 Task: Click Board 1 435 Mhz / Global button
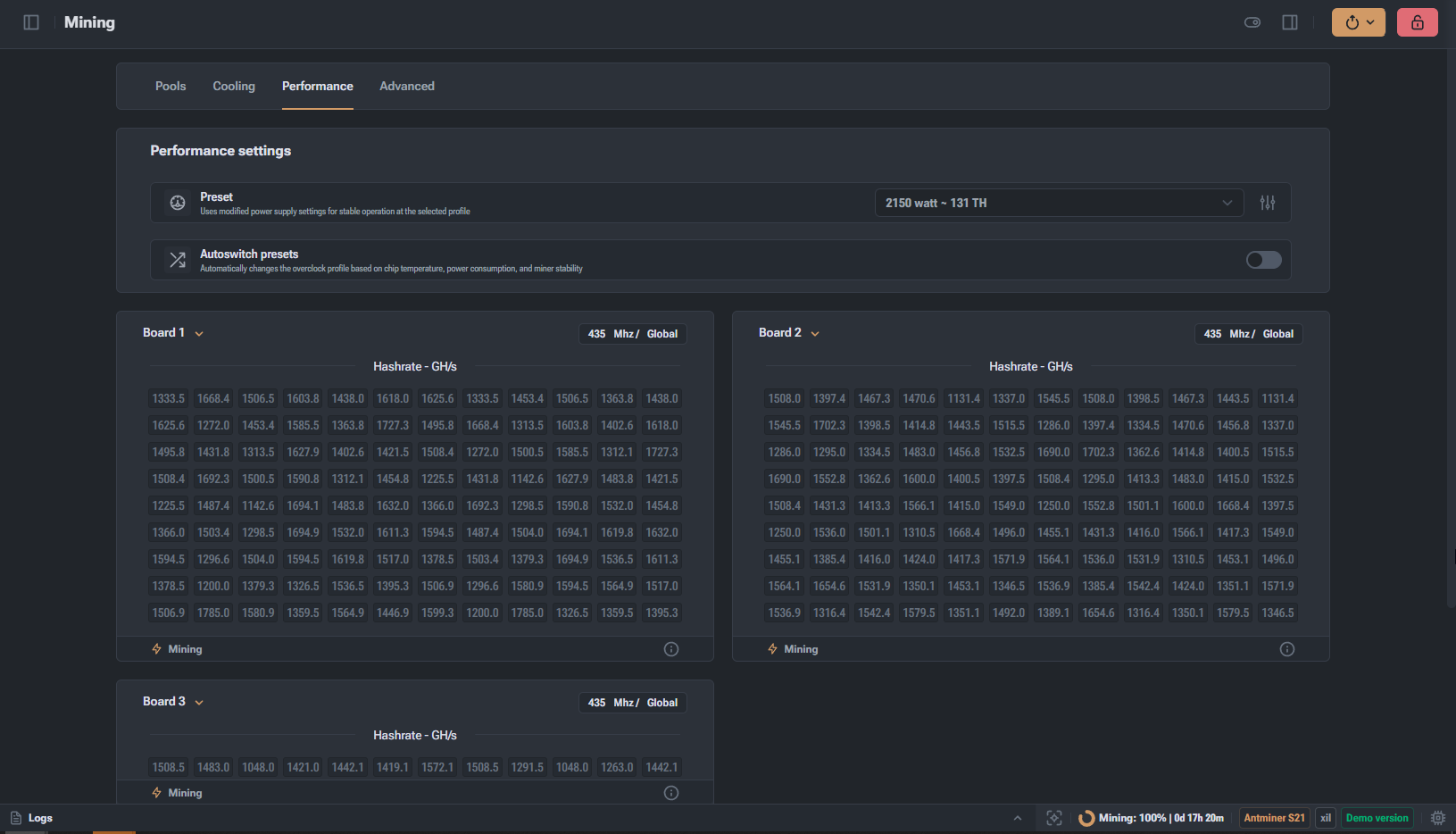pos(633,334)
